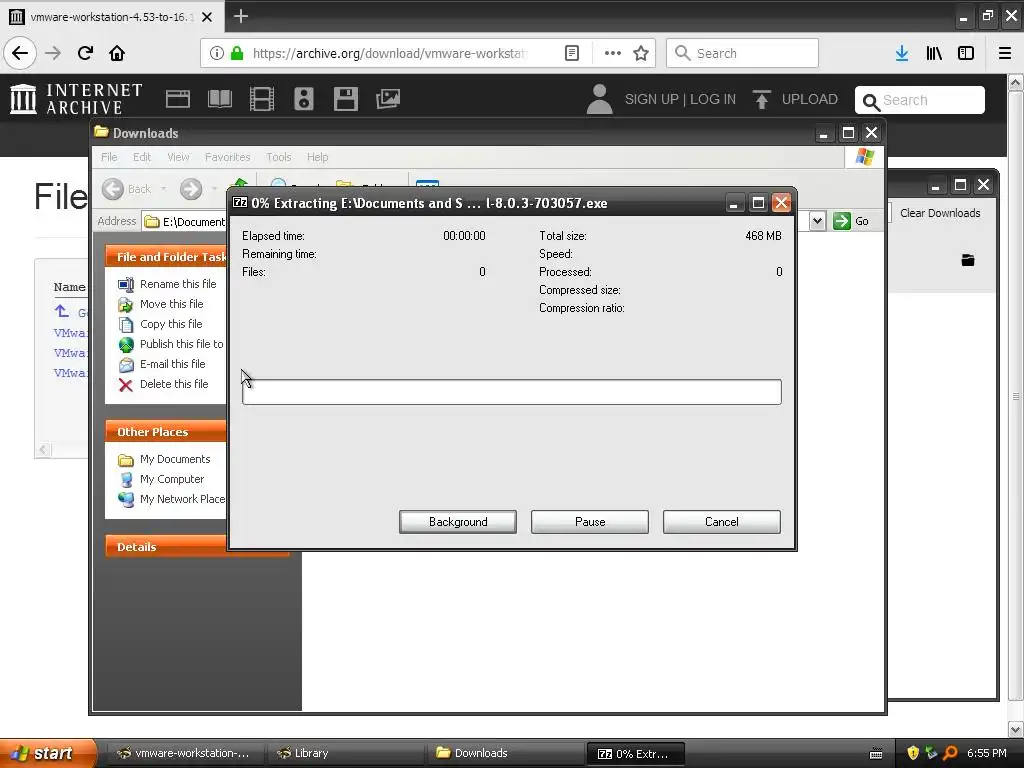The width and height of the screenshot is (1024, 768).
Task: Click Back in the Downloads explorer
Action: click(x=128, y=189)
